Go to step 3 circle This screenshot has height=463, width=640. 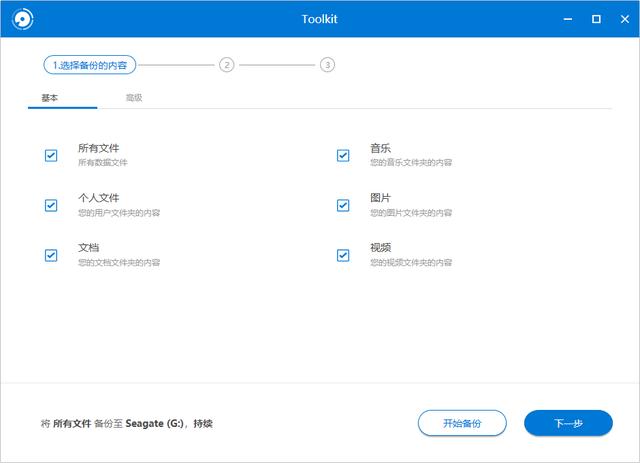click(327, 65)
